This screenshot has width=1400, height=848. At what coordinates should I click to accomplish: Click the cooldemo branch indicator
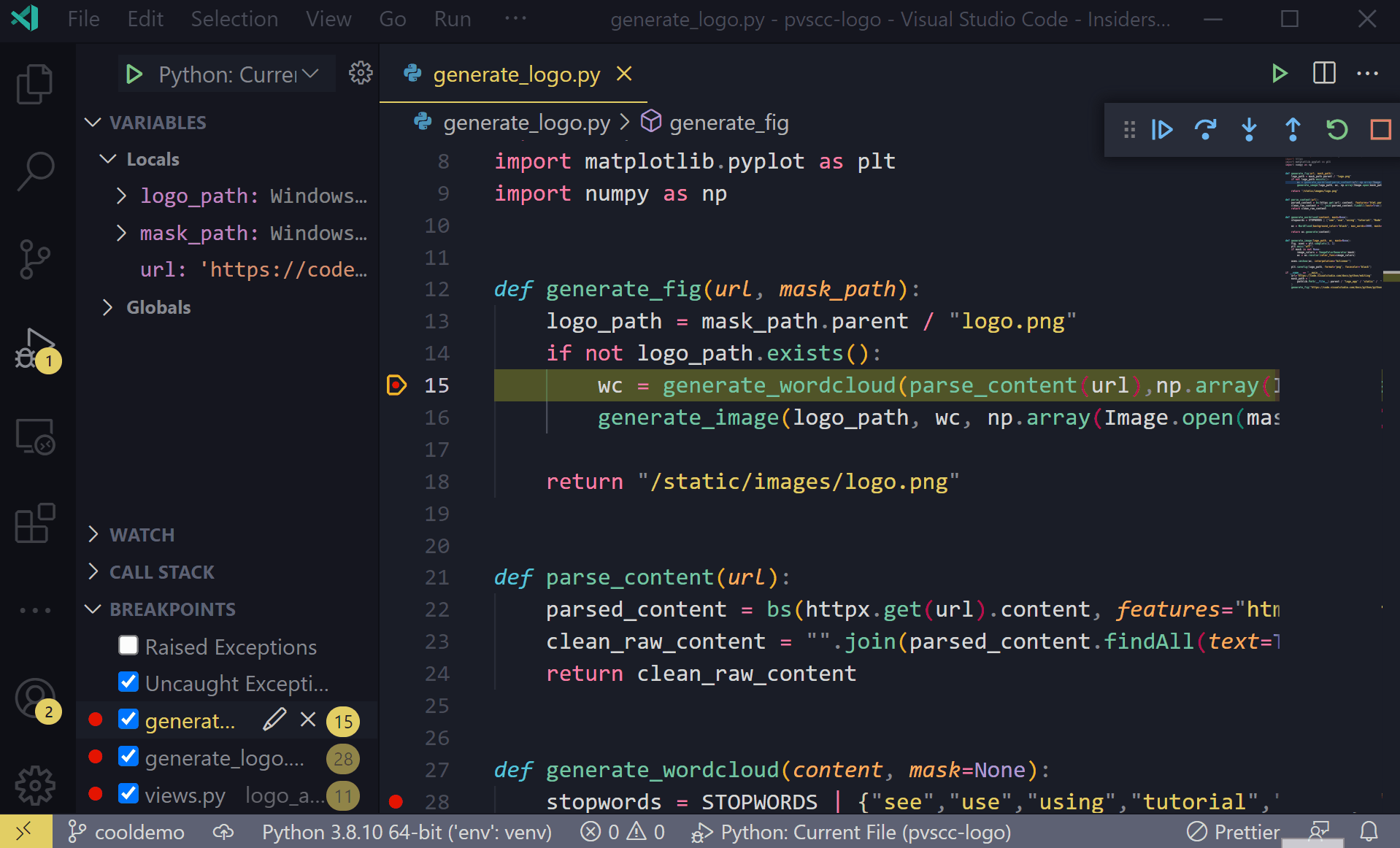(126, 831)
